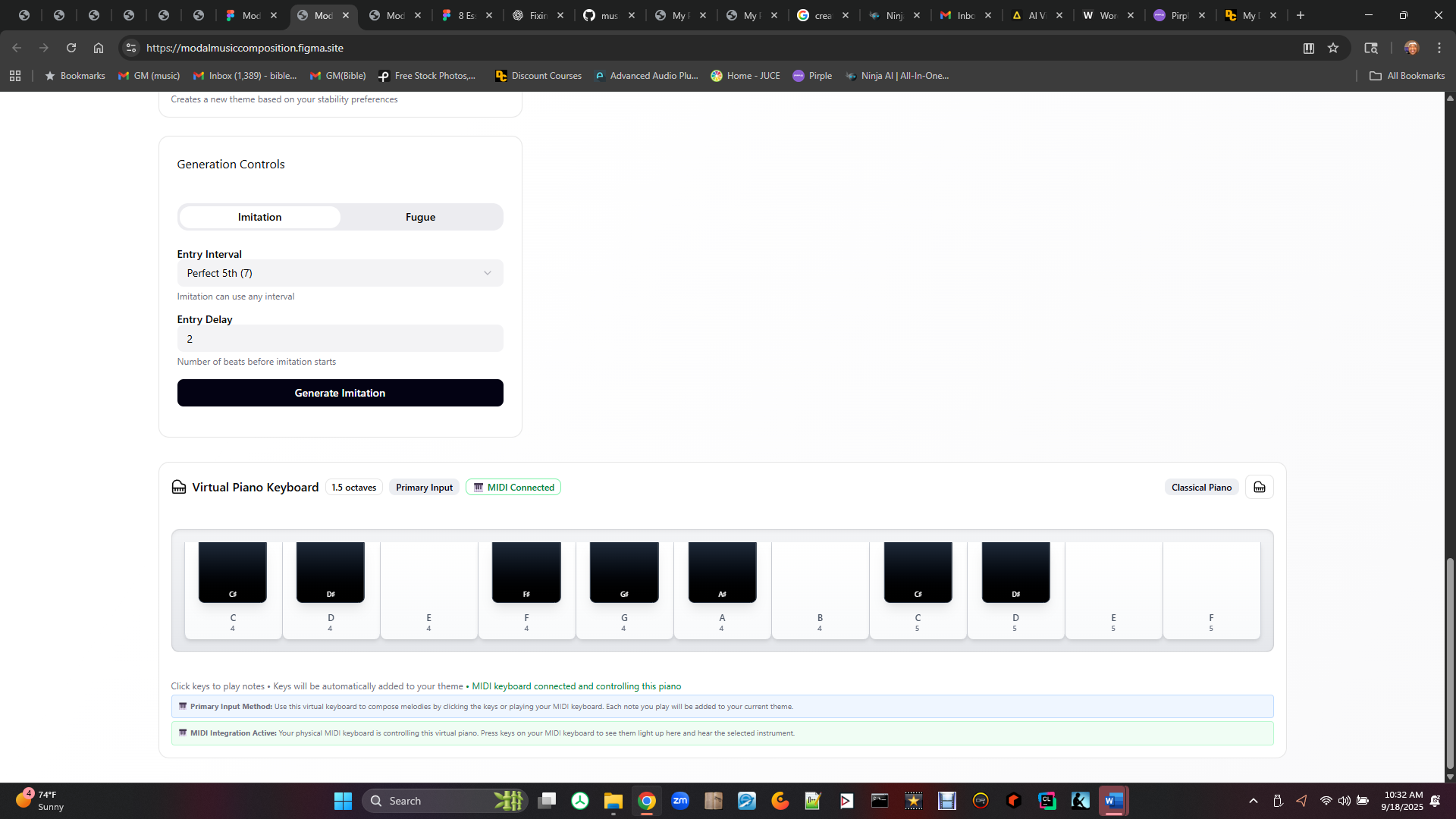Bookmark this page with the star icon

pos(1333,48)
